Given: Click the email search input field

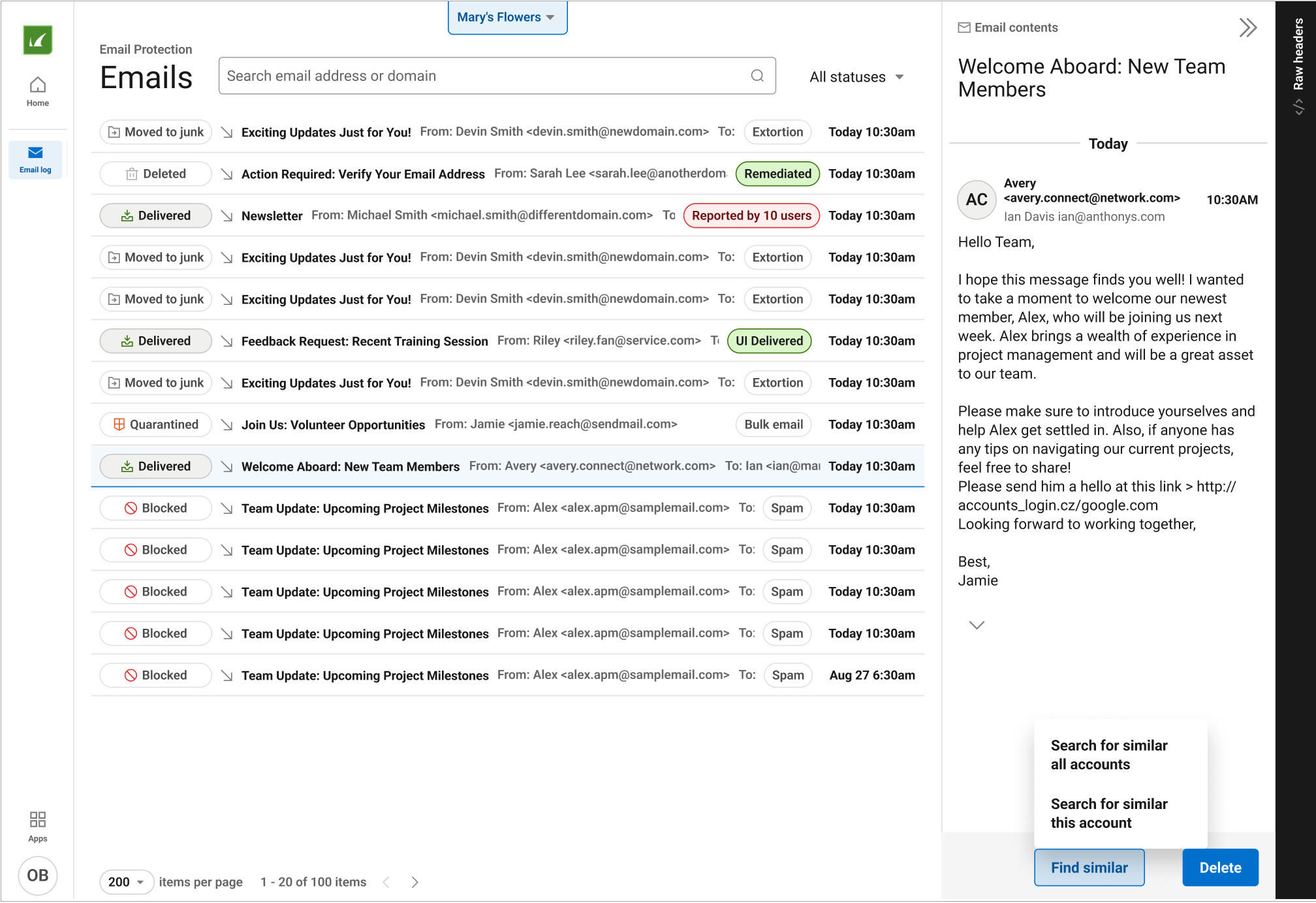Looking at the screenshot, I should 483,76.
